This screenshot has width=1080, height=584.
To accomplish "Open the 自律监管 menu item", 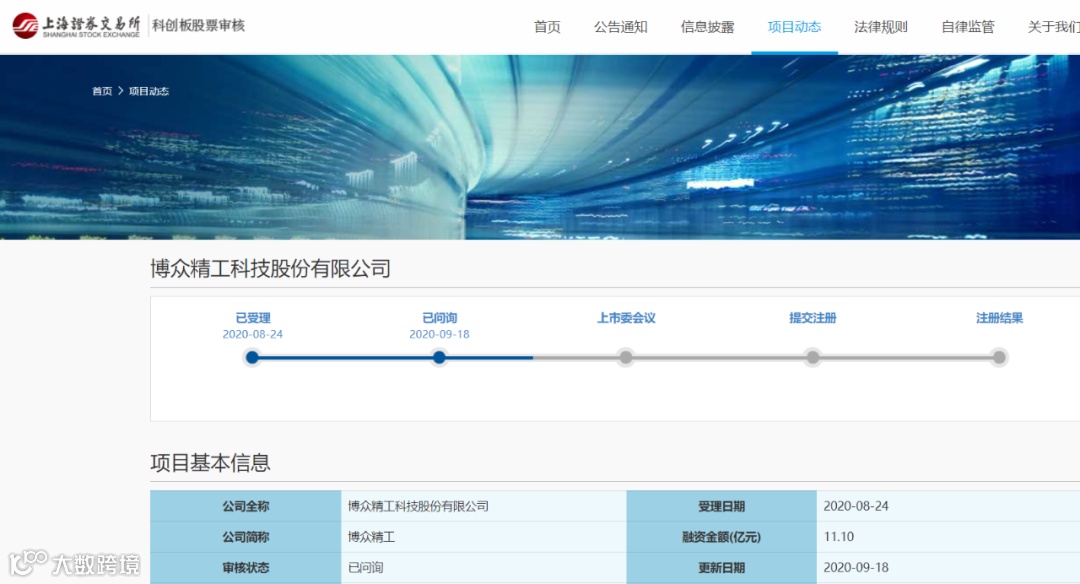I will (968, 27).
